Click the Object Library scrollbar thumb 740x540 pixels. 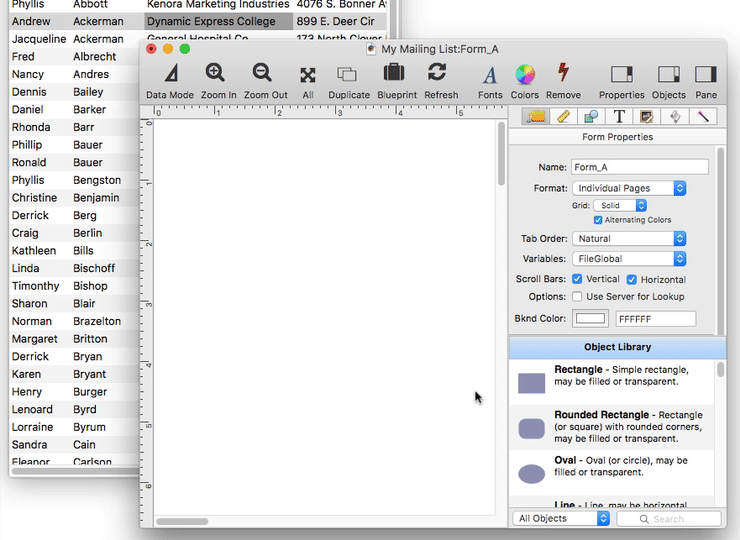720,369
